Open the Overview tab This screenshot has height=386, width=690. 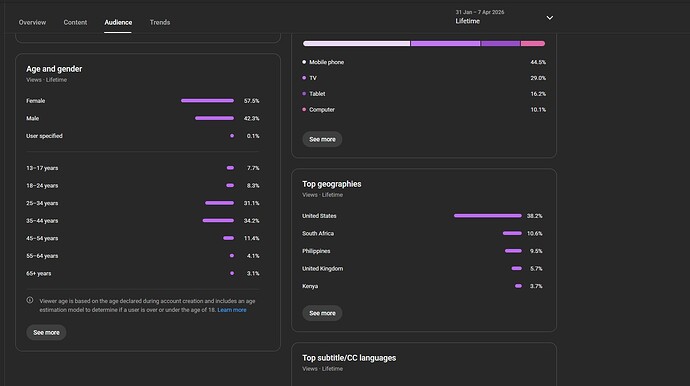32,22
